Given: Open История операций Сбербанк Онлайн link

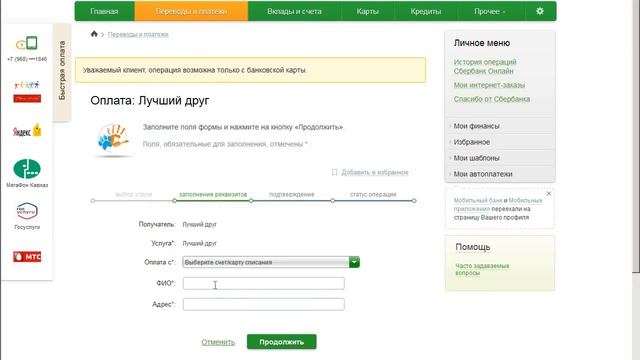Looking at the screenshot, I should pos(485,67).
